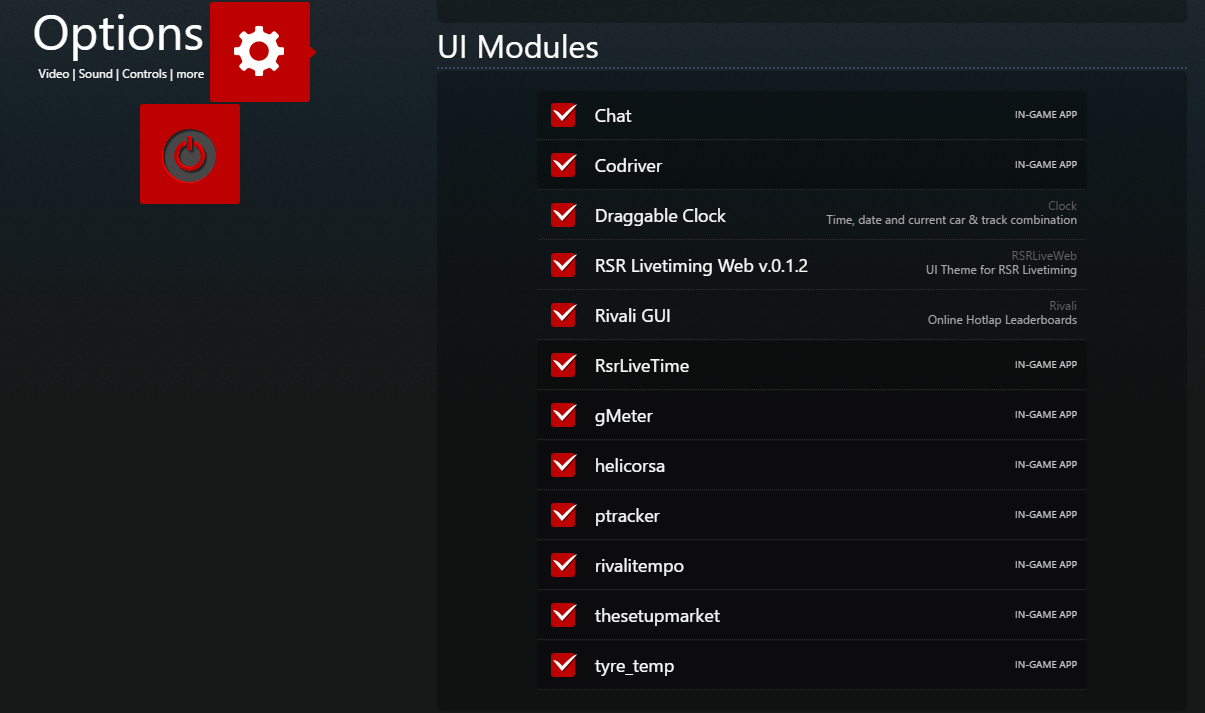This screenshot has height=713, width=1205.
Task: Click the red gear Options icon
Action: coord(259,52)
